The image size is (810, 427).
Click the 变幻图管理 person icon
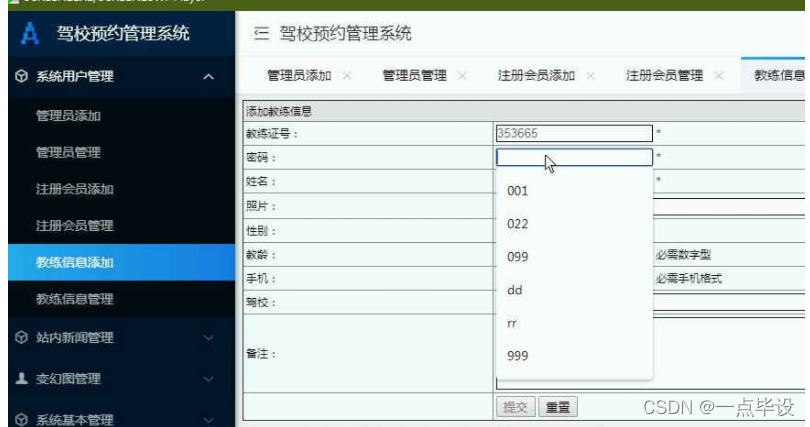click(21, 378)
